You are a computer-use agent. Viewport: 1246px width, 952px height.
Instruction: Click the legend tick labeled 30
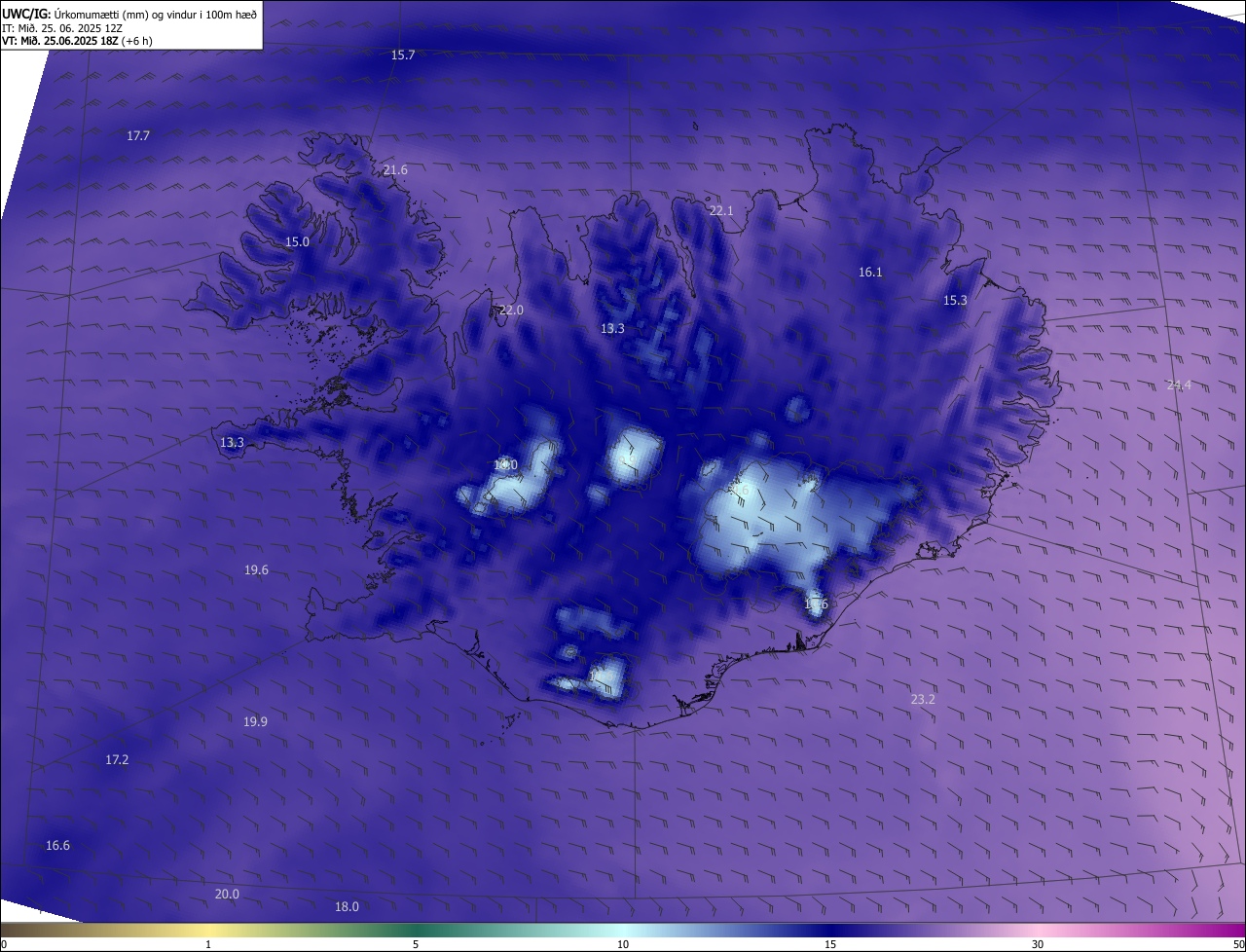(1038, 944)
